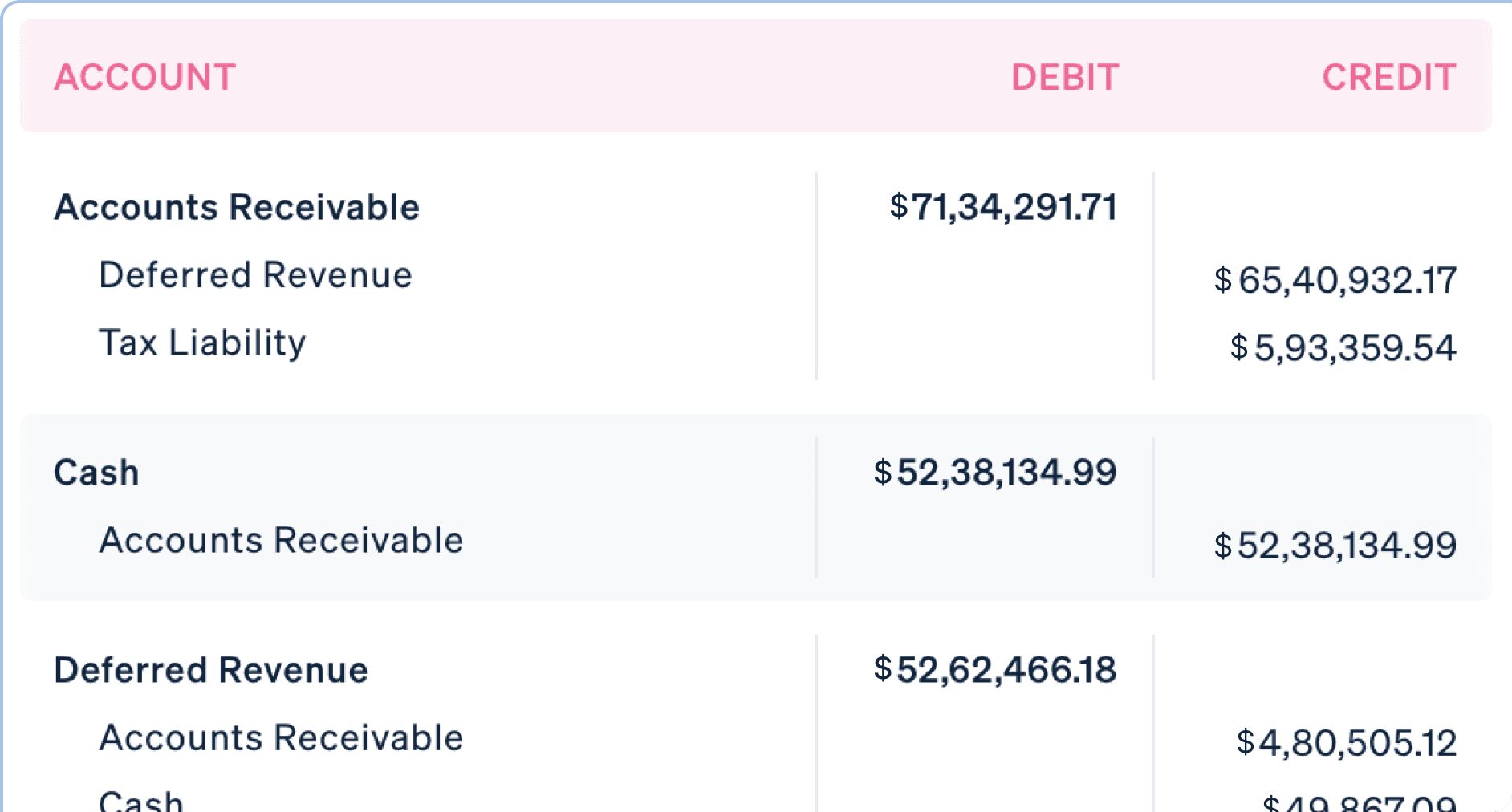Image resolution: width=1512 pixels, height=812 pixels.
Task: Click the DEBIT column header
Action: (x=1065, y=78)
